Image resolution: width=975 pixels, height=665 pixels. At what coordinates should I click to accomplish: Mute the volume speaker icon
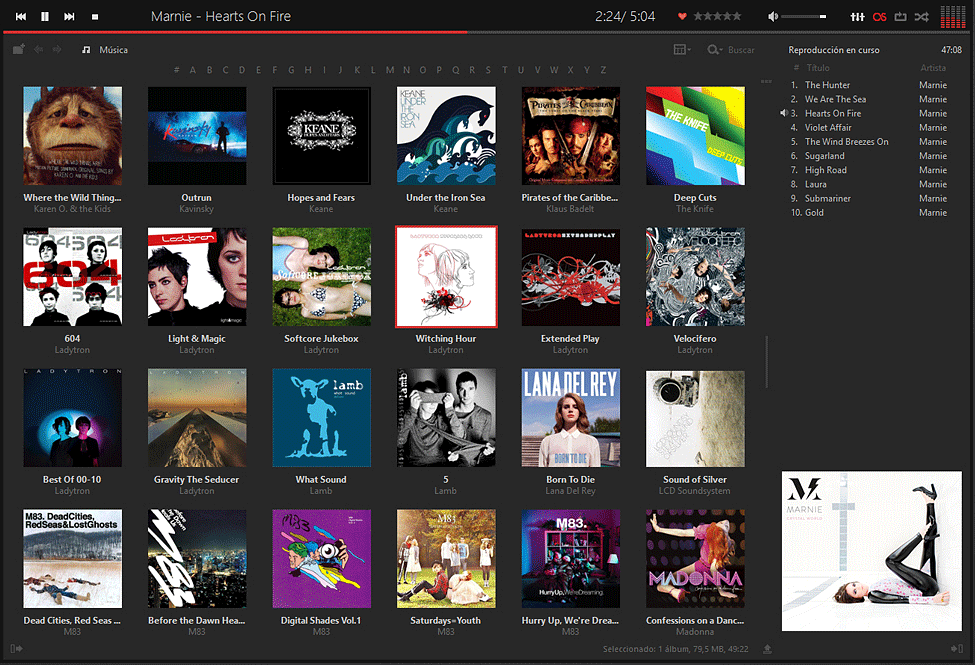pos(772,17)
